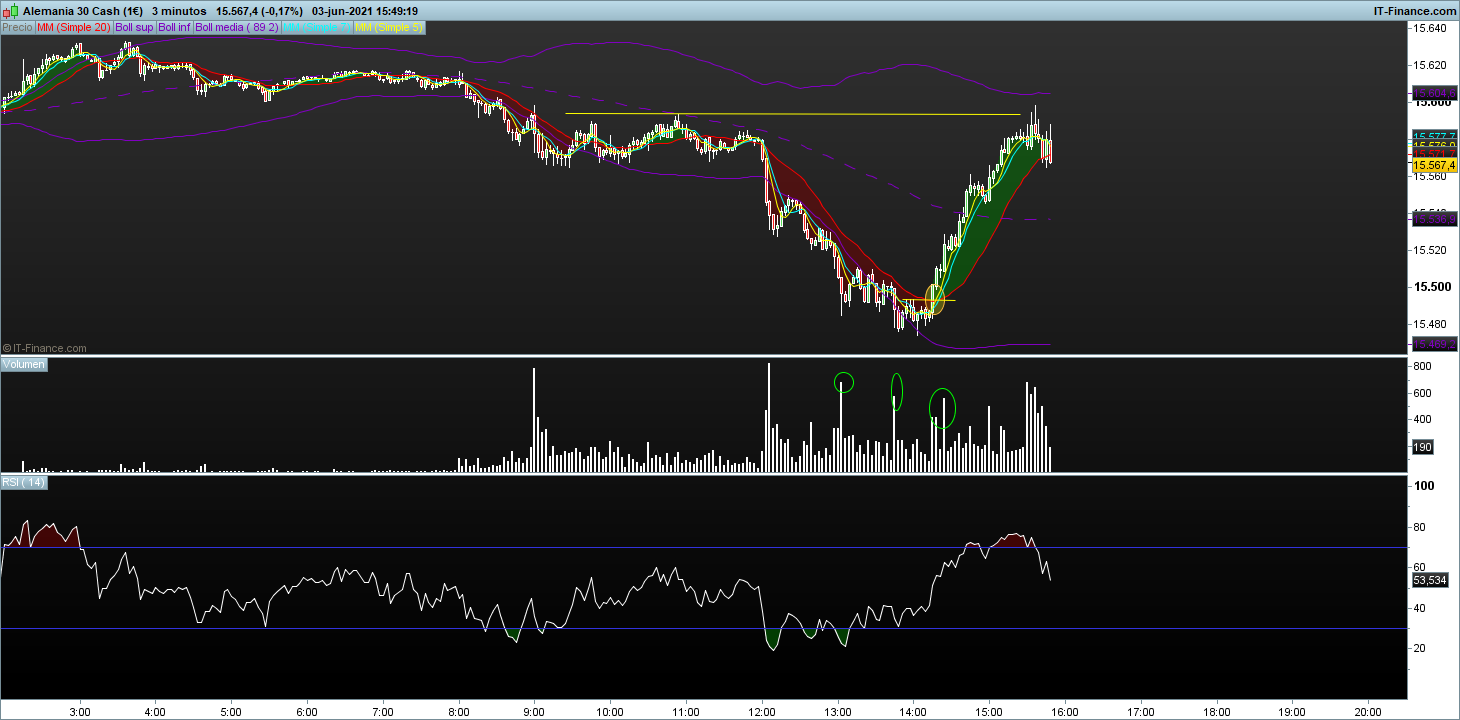Image resolution: width=1460 pixels, height=720 pixels.
Task: Open the cyan MM (Simple 7) label
Action: point(315,28)
